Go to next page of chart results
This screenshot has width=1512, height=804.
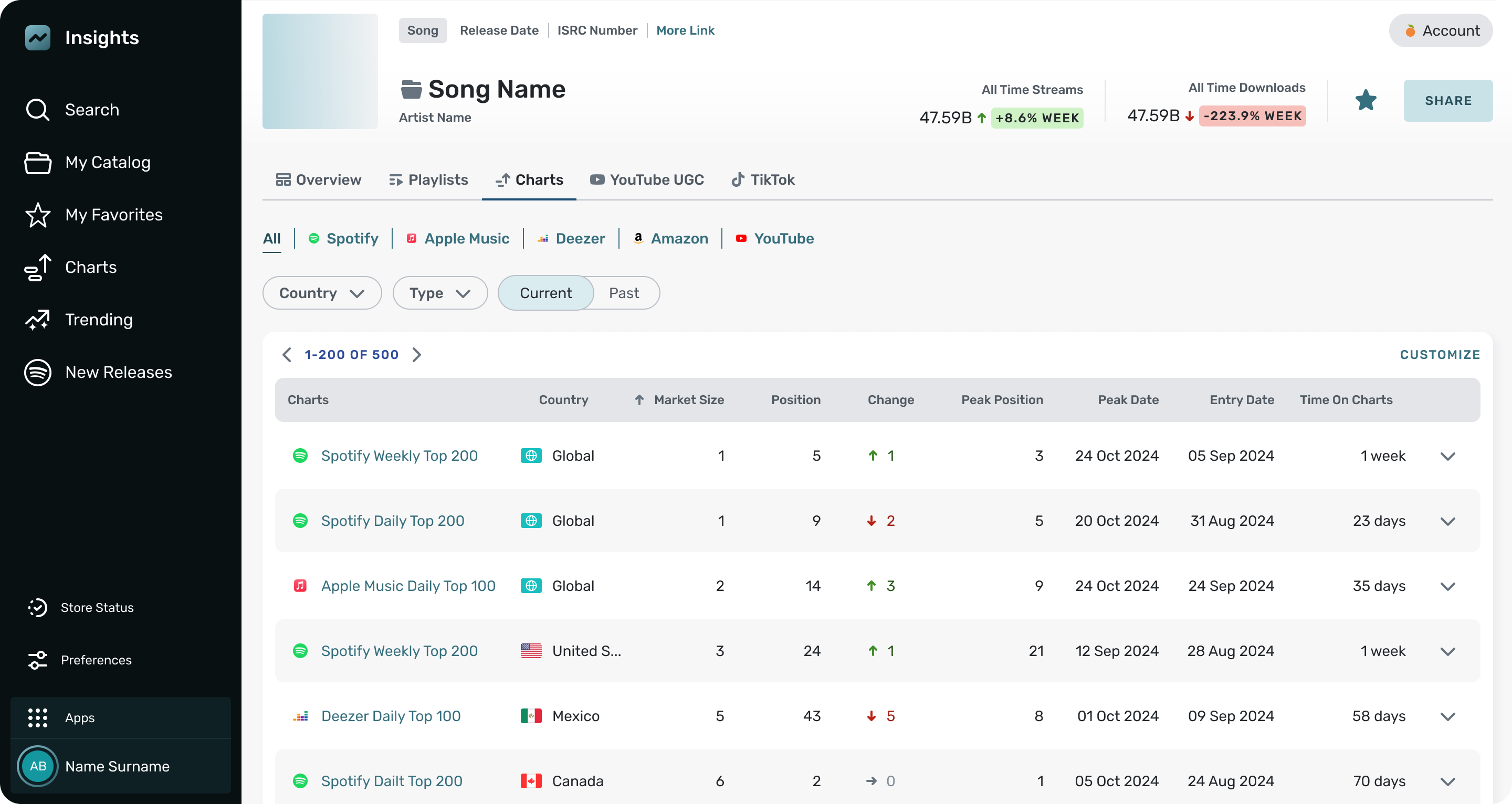click(417, 354)
